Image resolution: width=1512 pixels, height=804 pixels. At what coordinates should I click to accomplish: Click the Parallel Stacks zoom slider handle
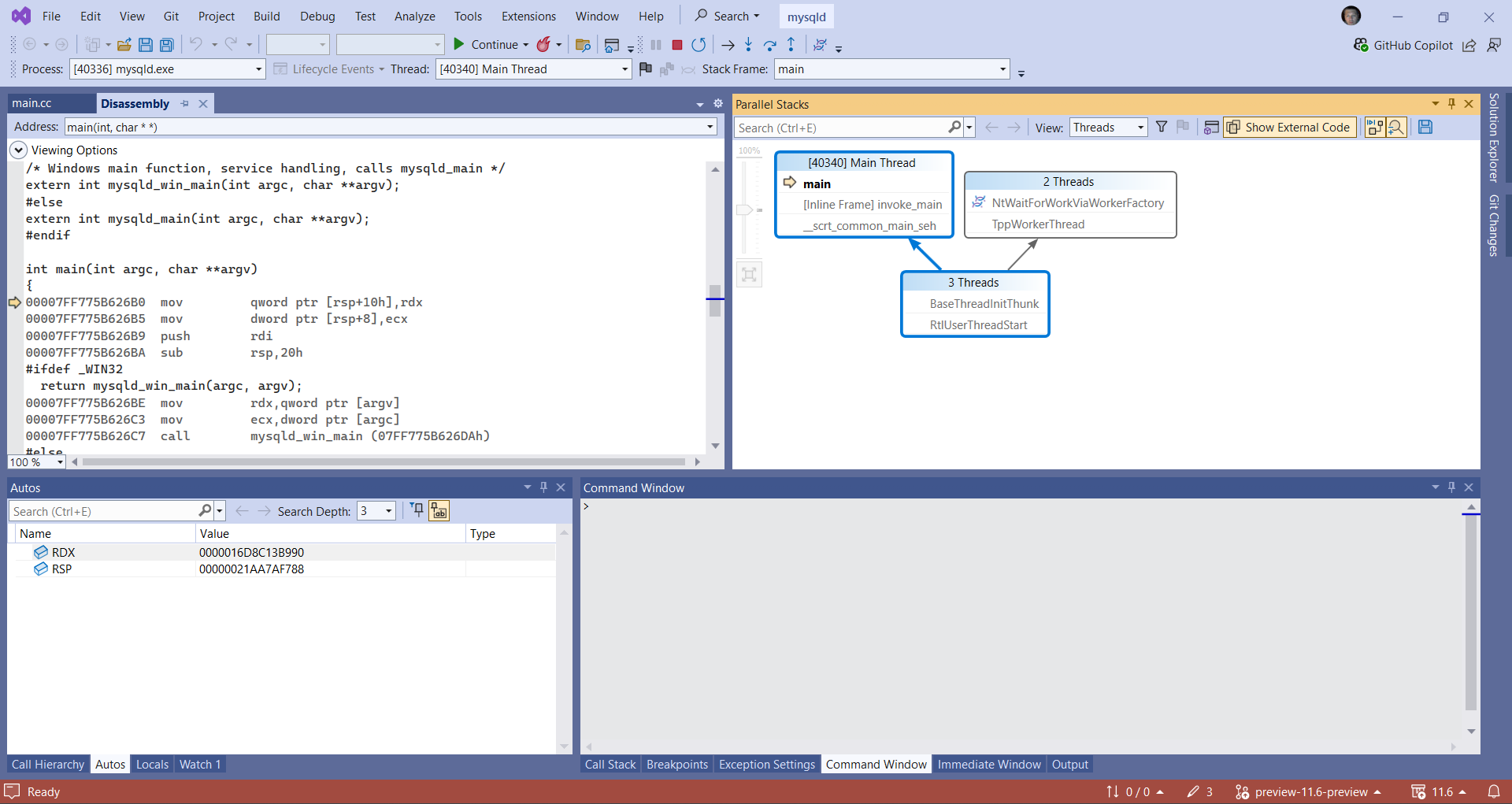744,210
